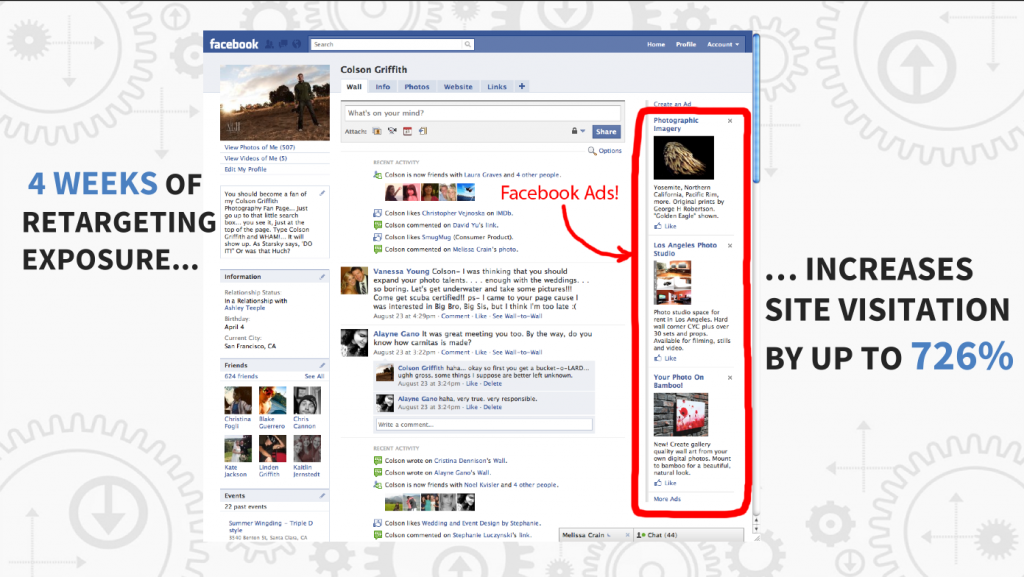
Task: Click the Write a comment field
Action: click(x=484, y=425)
